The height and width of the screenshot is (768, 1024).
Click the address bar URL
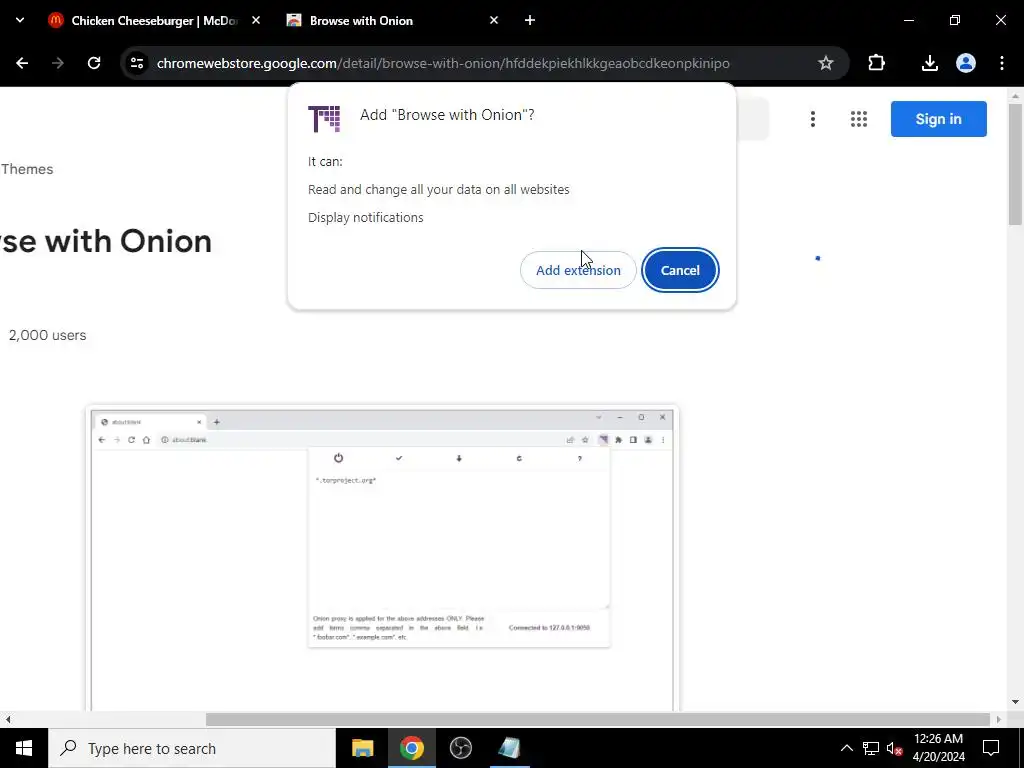443,63
